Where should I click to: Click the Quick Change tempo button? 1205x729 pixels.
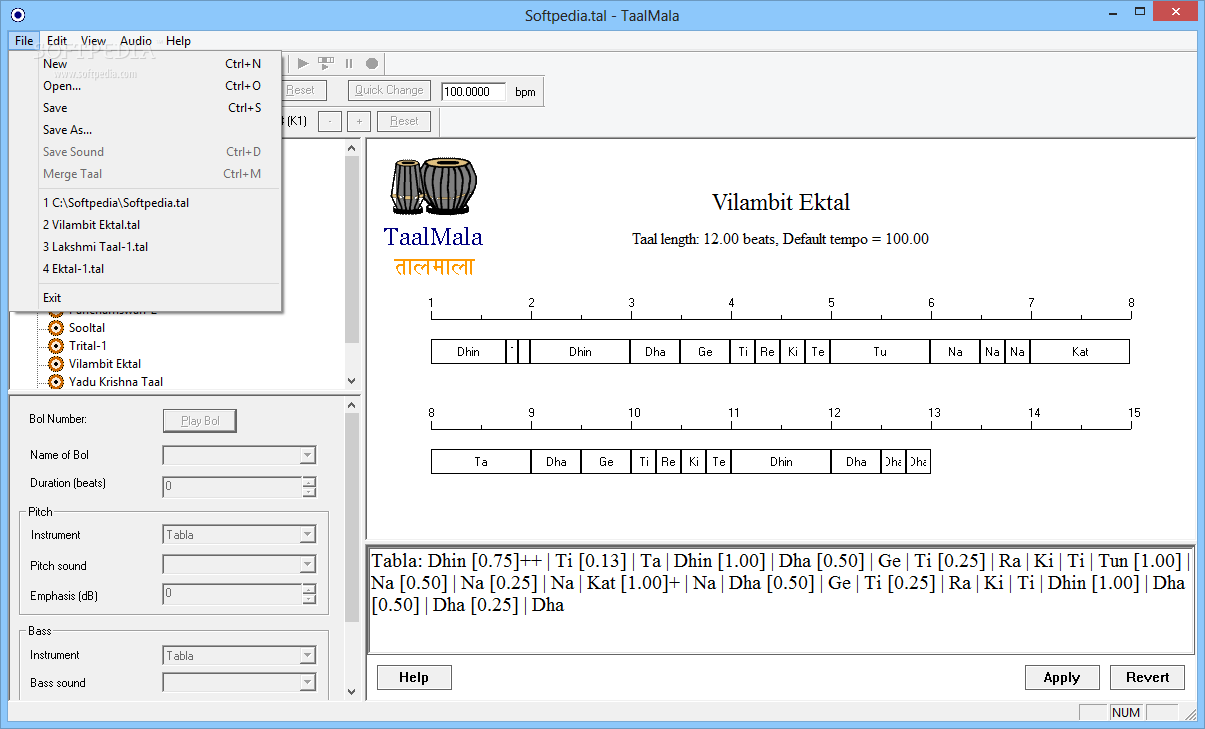pyautogui.click(x=389, y=90)
